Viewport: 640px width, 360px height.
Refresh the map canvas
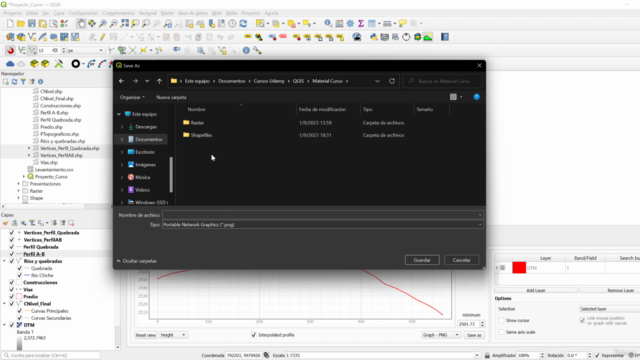tap(243, 24)
